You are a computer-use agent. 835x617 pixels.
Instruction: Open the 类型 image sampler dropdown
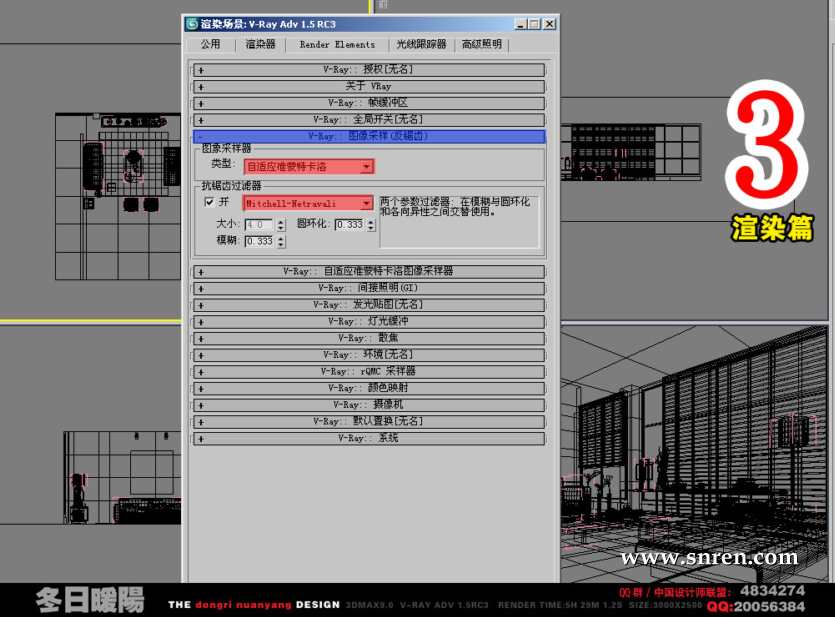coord(309,167)
